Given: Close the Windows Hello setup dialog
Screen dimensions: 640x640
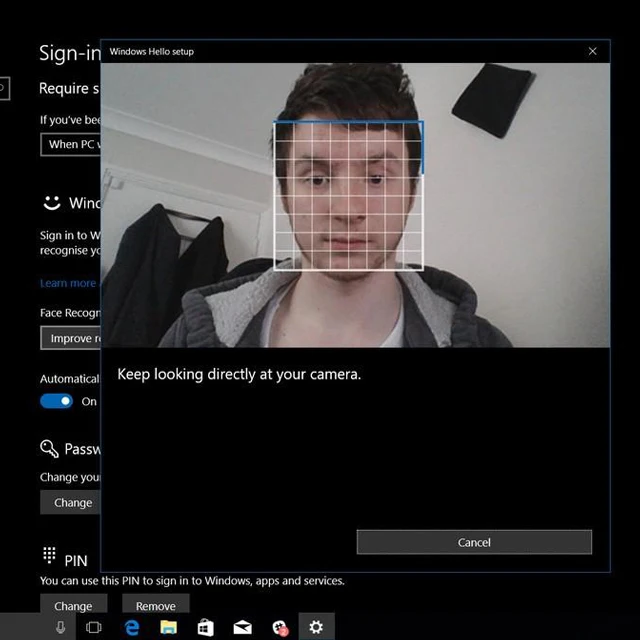Looking at the screenshot, I should click(x=592, y=51).
